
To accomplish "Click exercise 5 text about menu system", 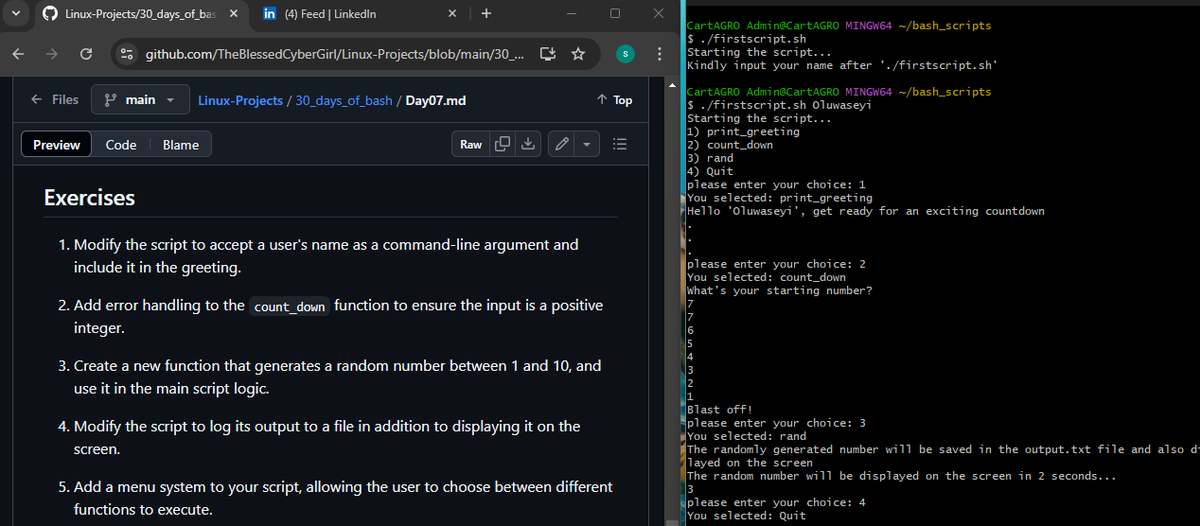I will click(x=343, y=498).
